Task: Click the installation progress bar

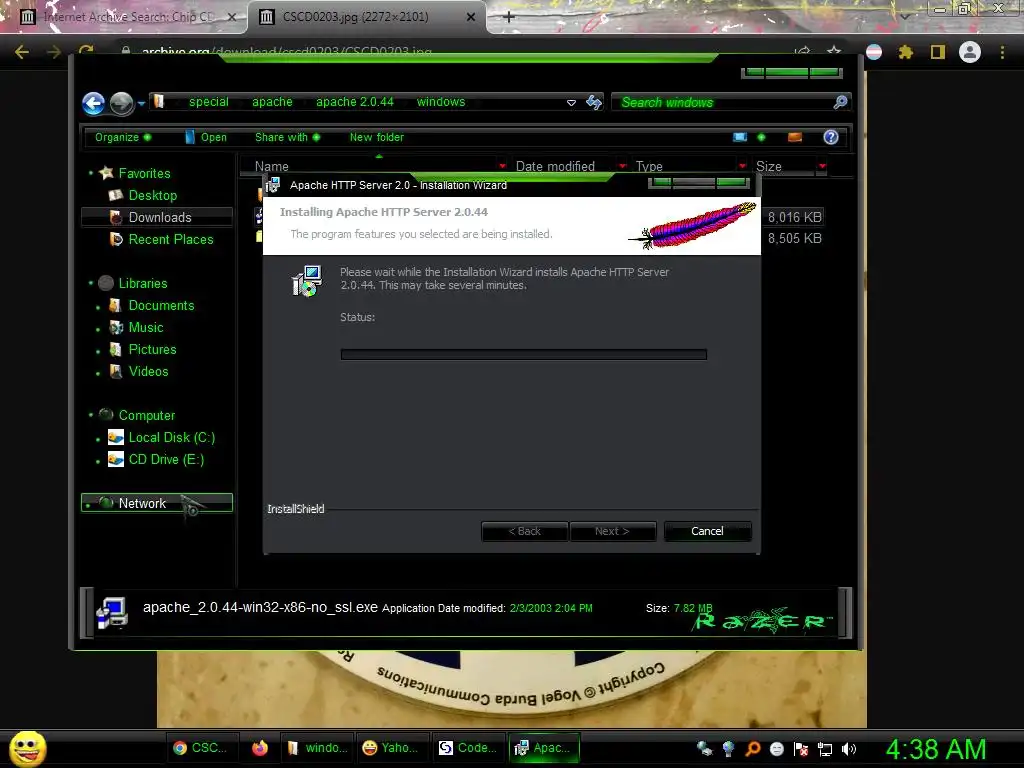Action: 523,355
